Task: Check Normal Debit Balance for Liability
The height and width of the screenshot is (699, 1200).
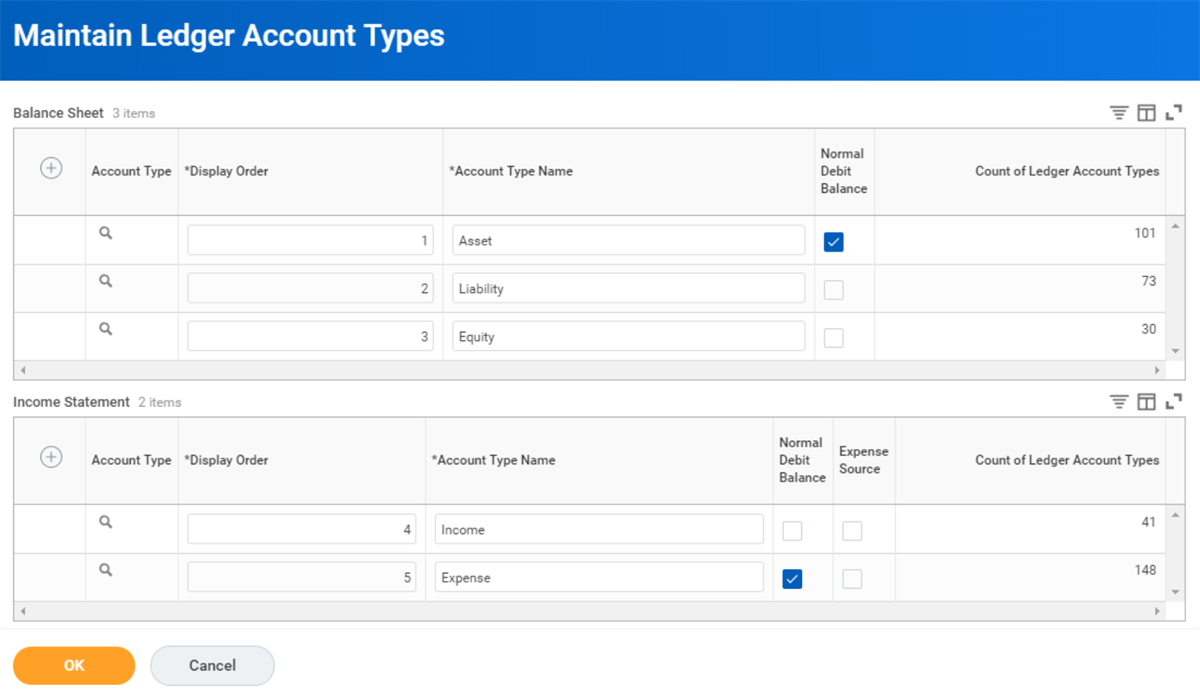Action: click(x=834, y=290)
